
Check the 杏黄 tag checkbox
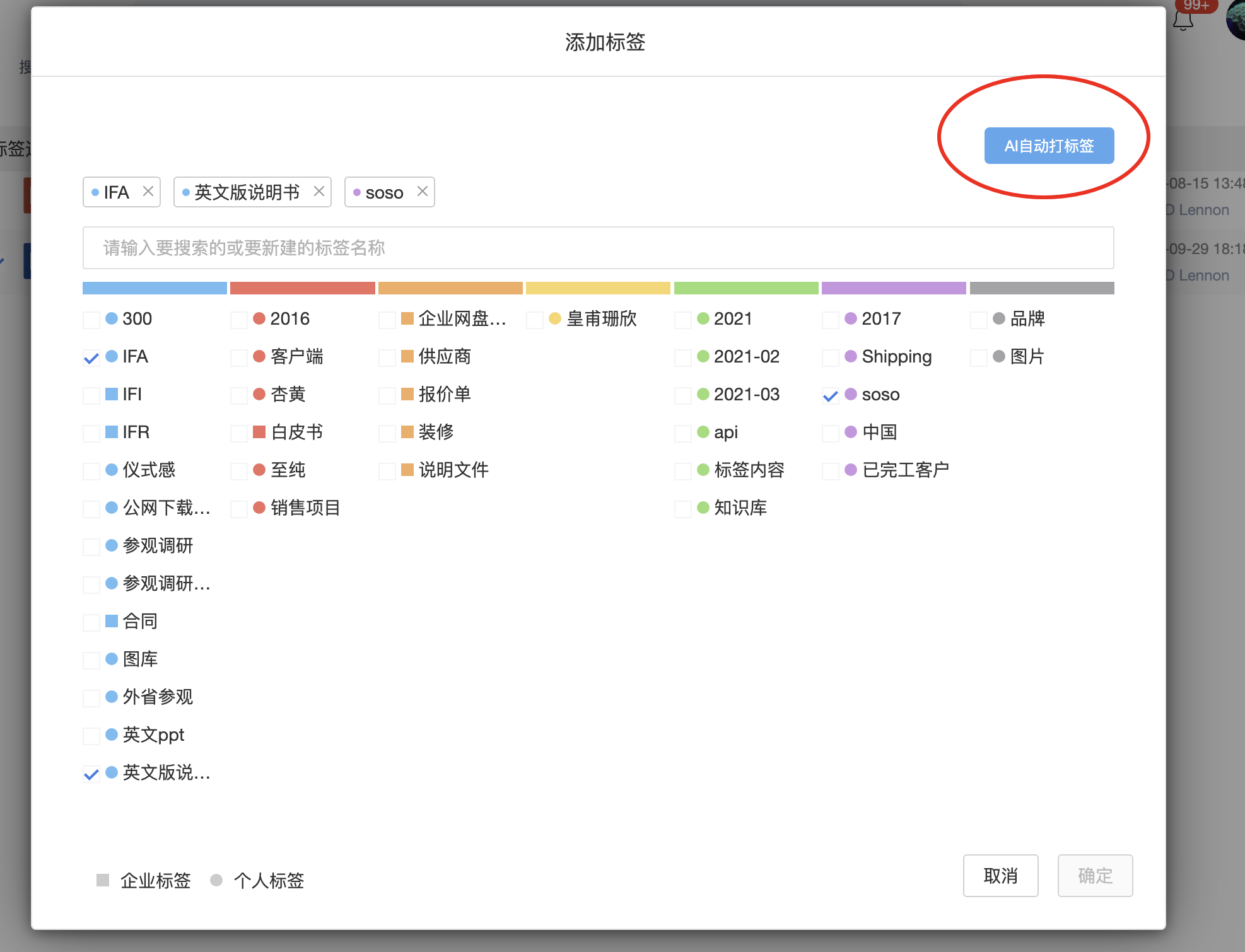[x=239, y=395]
